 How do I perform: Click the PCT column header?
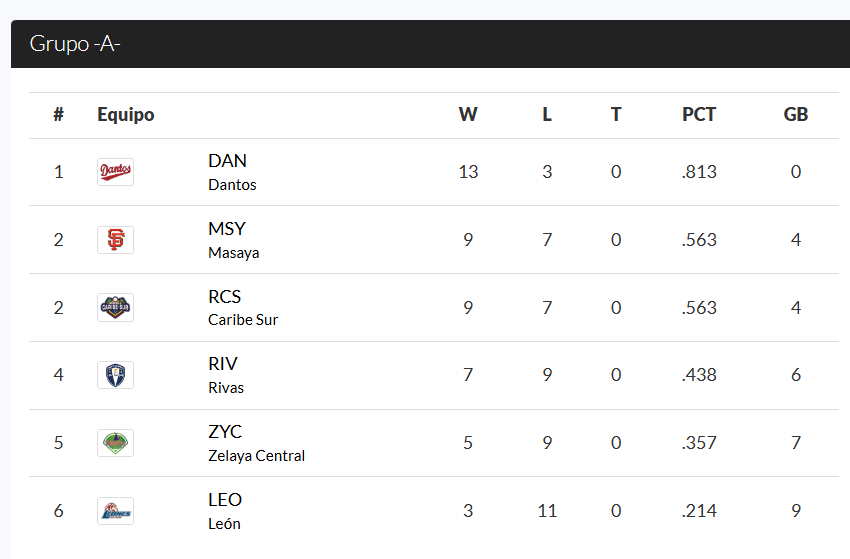[x=699, y=114]
